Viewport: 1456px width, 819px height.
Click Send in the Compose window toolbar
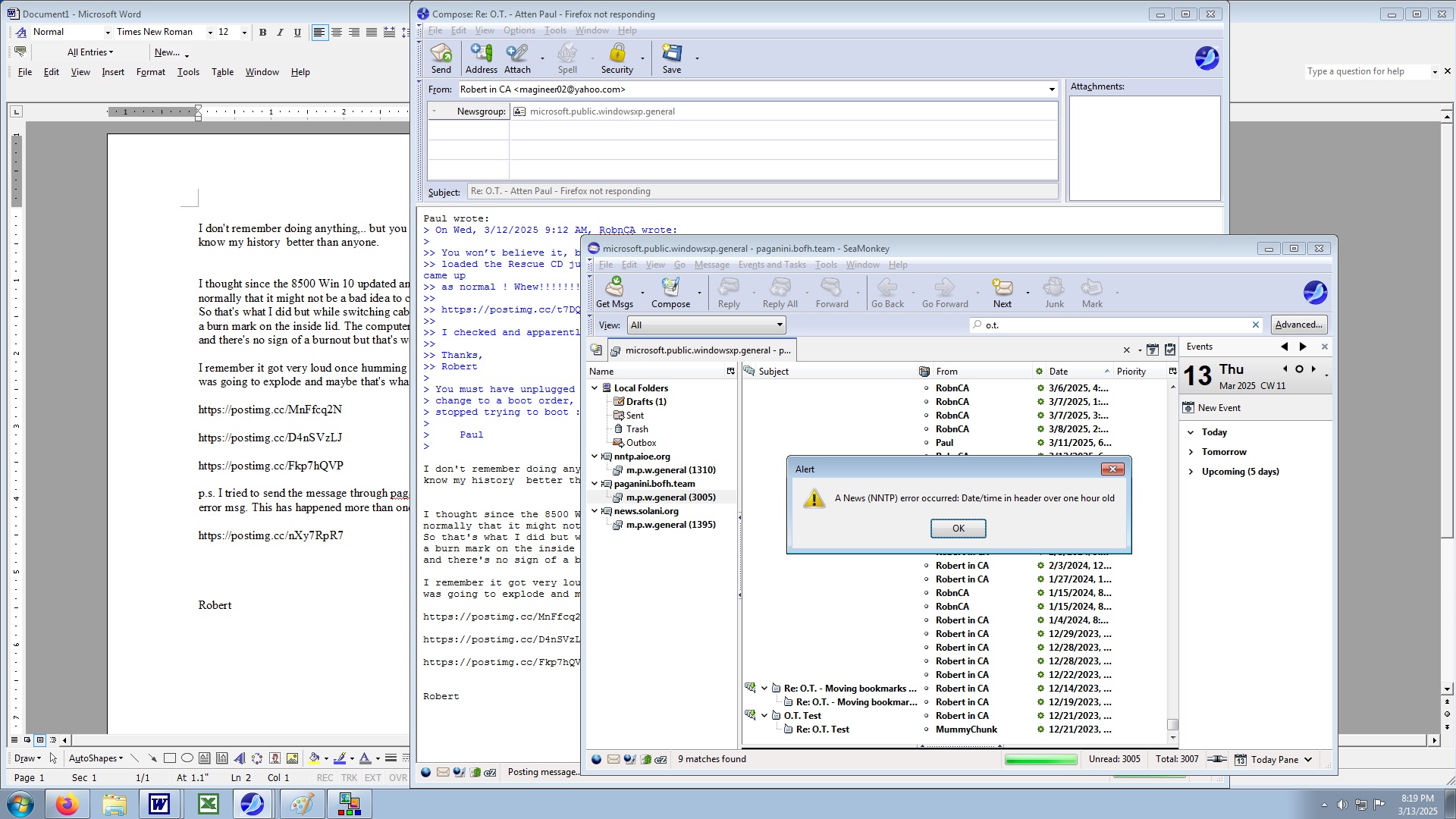(441, 58)
